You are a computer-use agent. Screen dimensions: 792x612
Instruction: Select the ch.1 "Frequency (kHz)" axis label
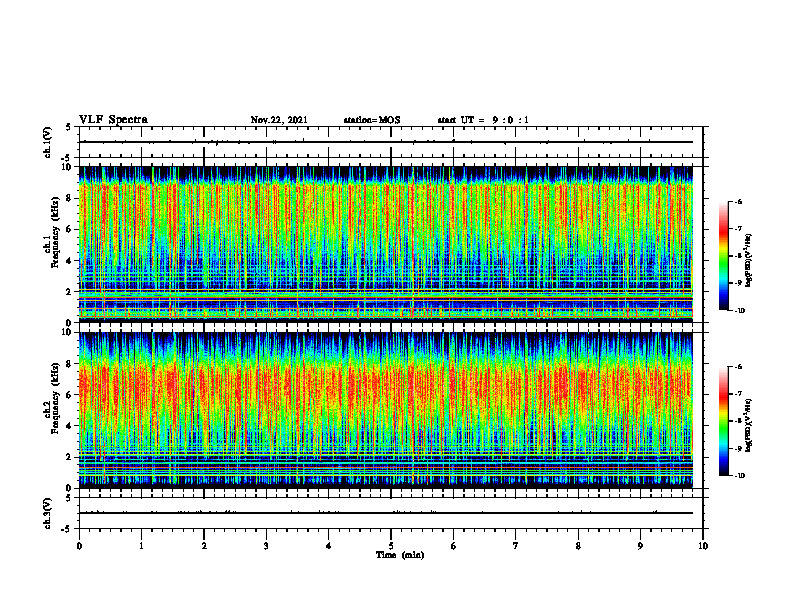pyautogui.click(x=55, y=232)
